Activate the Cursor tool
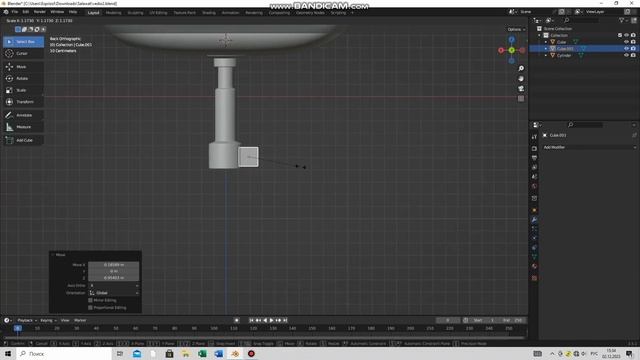640x360 pixels. click(24, 53)
